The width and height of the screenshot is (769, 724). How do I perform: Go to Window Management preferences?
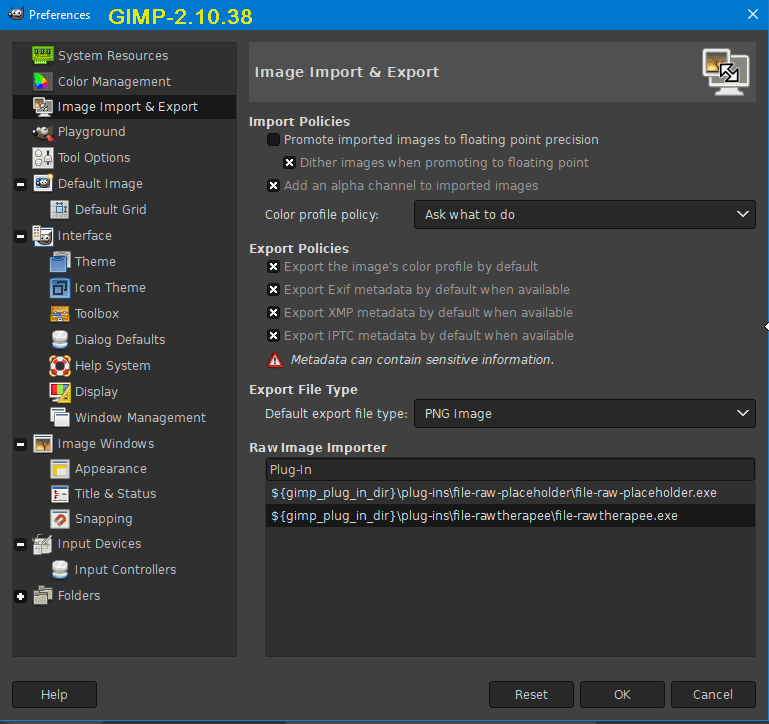140,418
